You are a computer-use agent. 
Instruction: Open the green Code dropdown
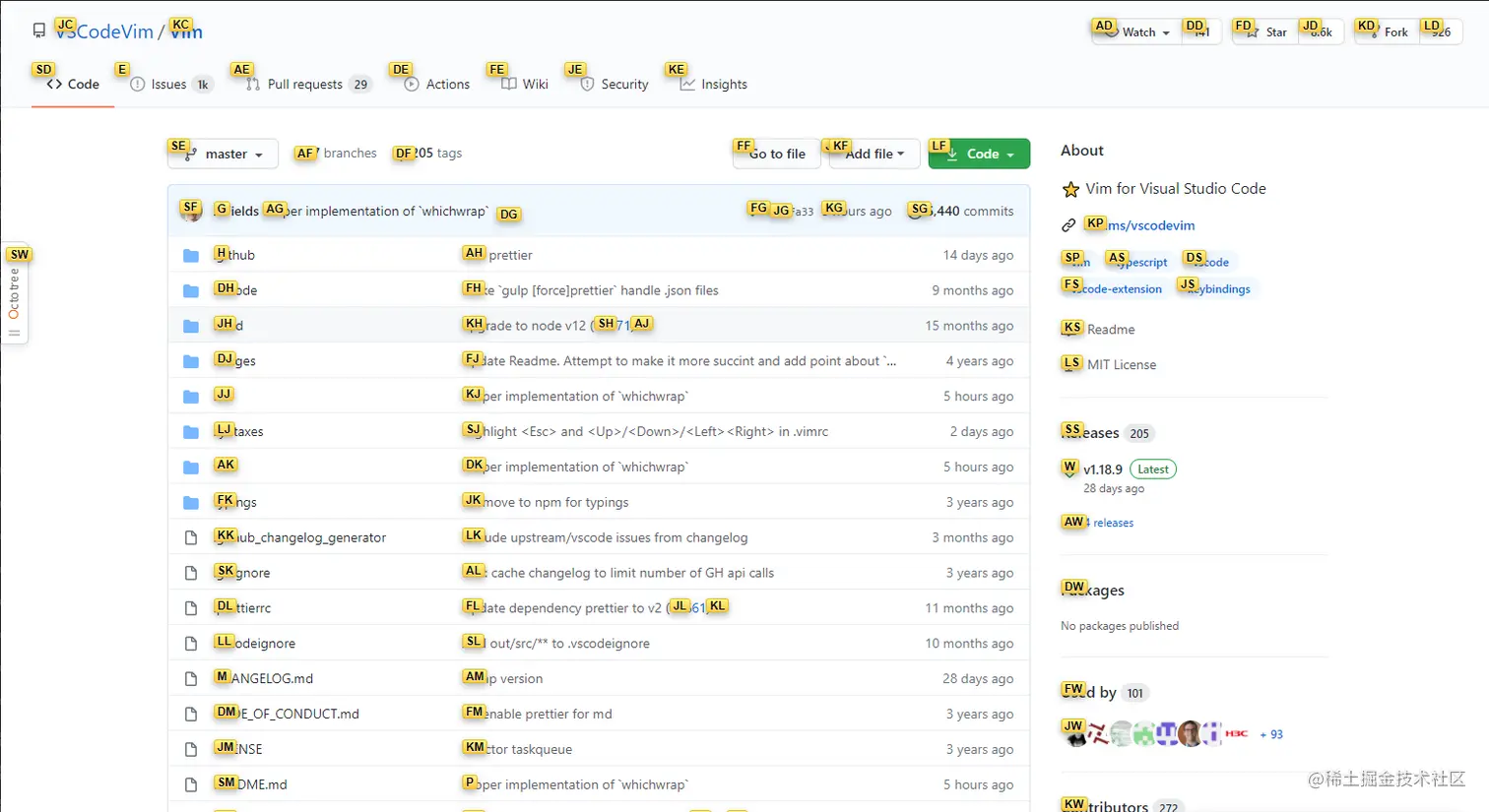click(x=979, y=155)
